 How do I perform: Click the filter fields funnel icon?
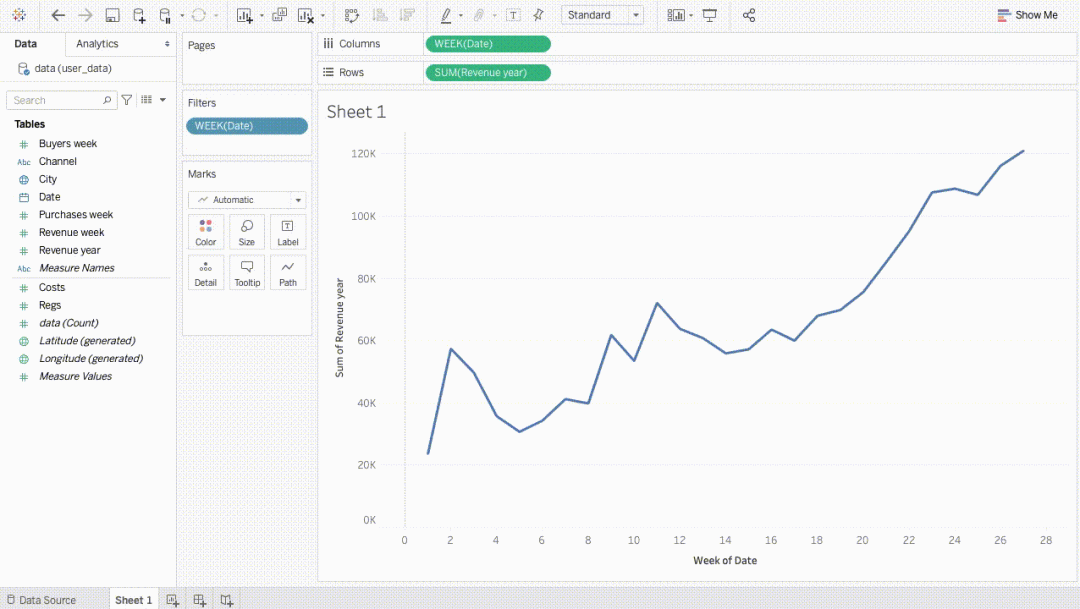pos(127,100)
